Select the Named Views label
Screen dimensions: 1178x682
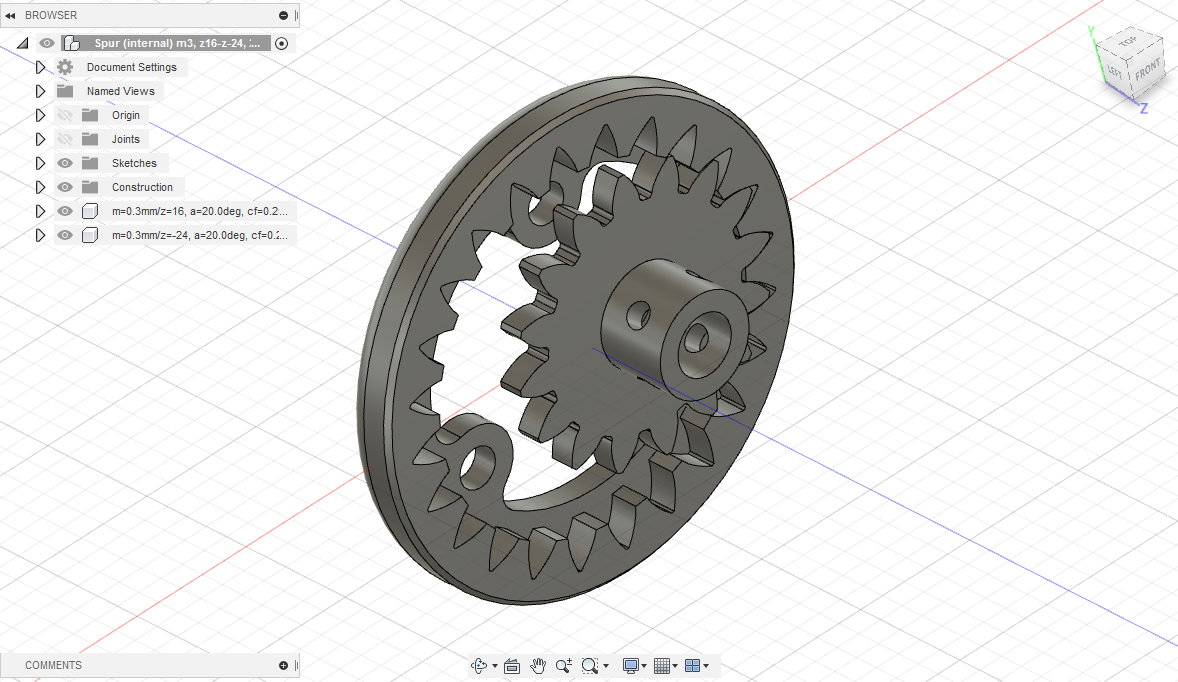pos(120,91)
